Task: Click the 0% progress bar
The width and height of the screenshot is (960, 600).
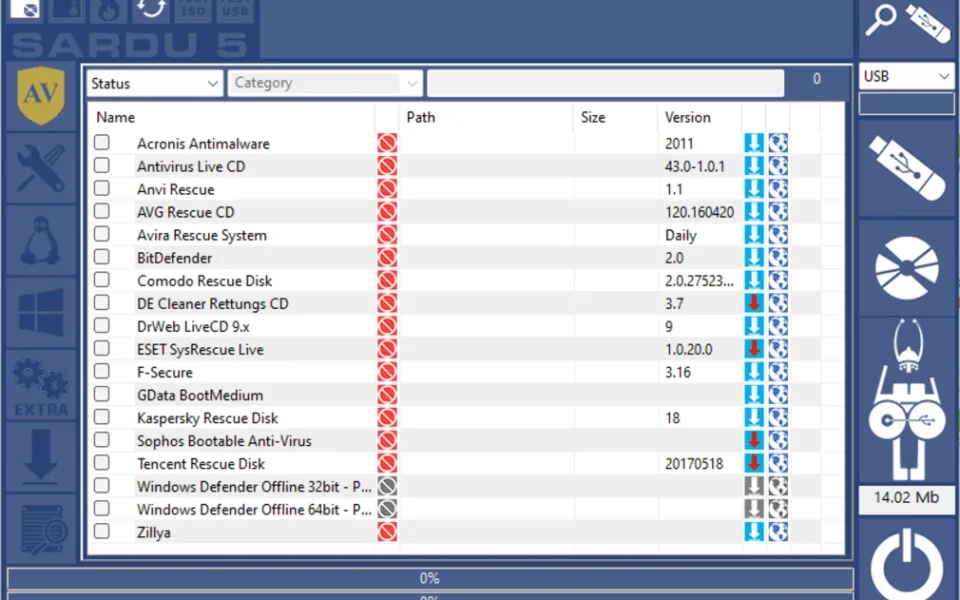Action: 430,578
